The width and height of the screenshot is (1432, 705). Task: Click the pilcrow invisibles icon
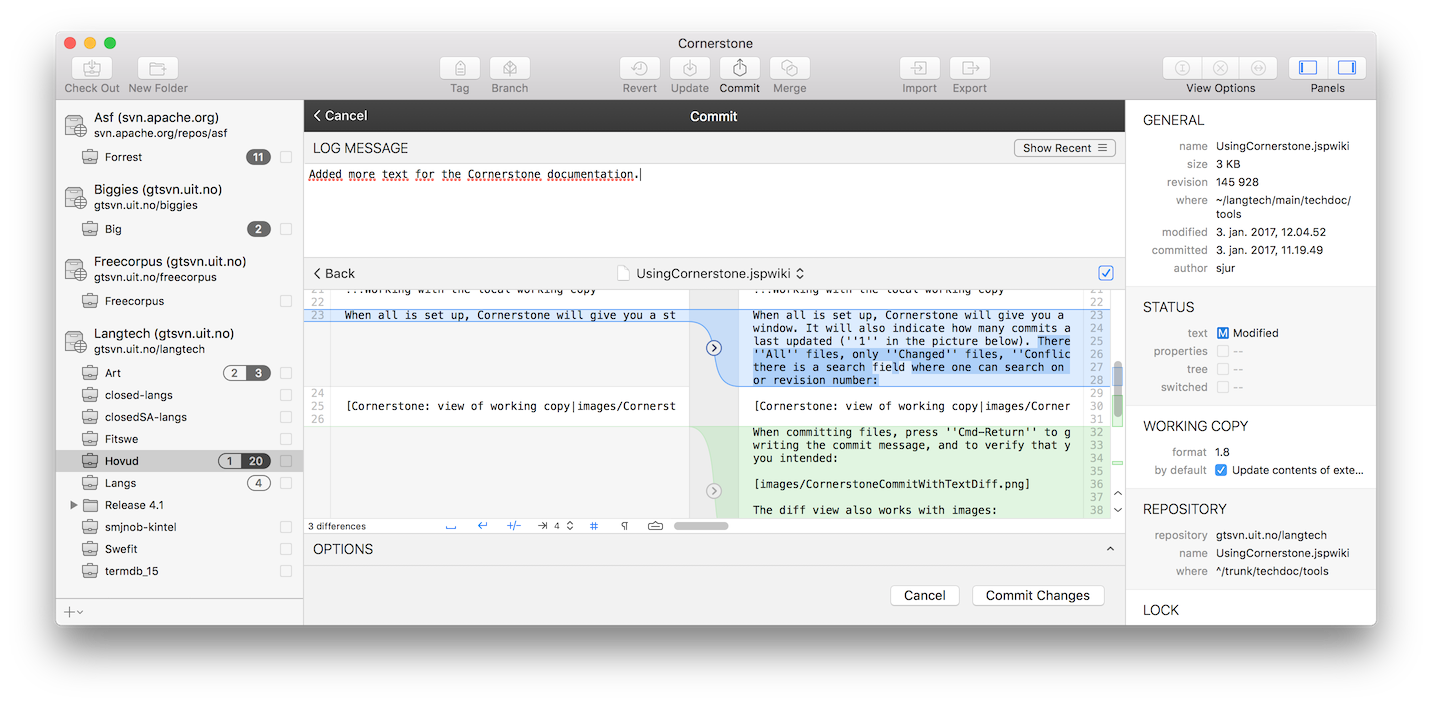(x=625, y=526)
